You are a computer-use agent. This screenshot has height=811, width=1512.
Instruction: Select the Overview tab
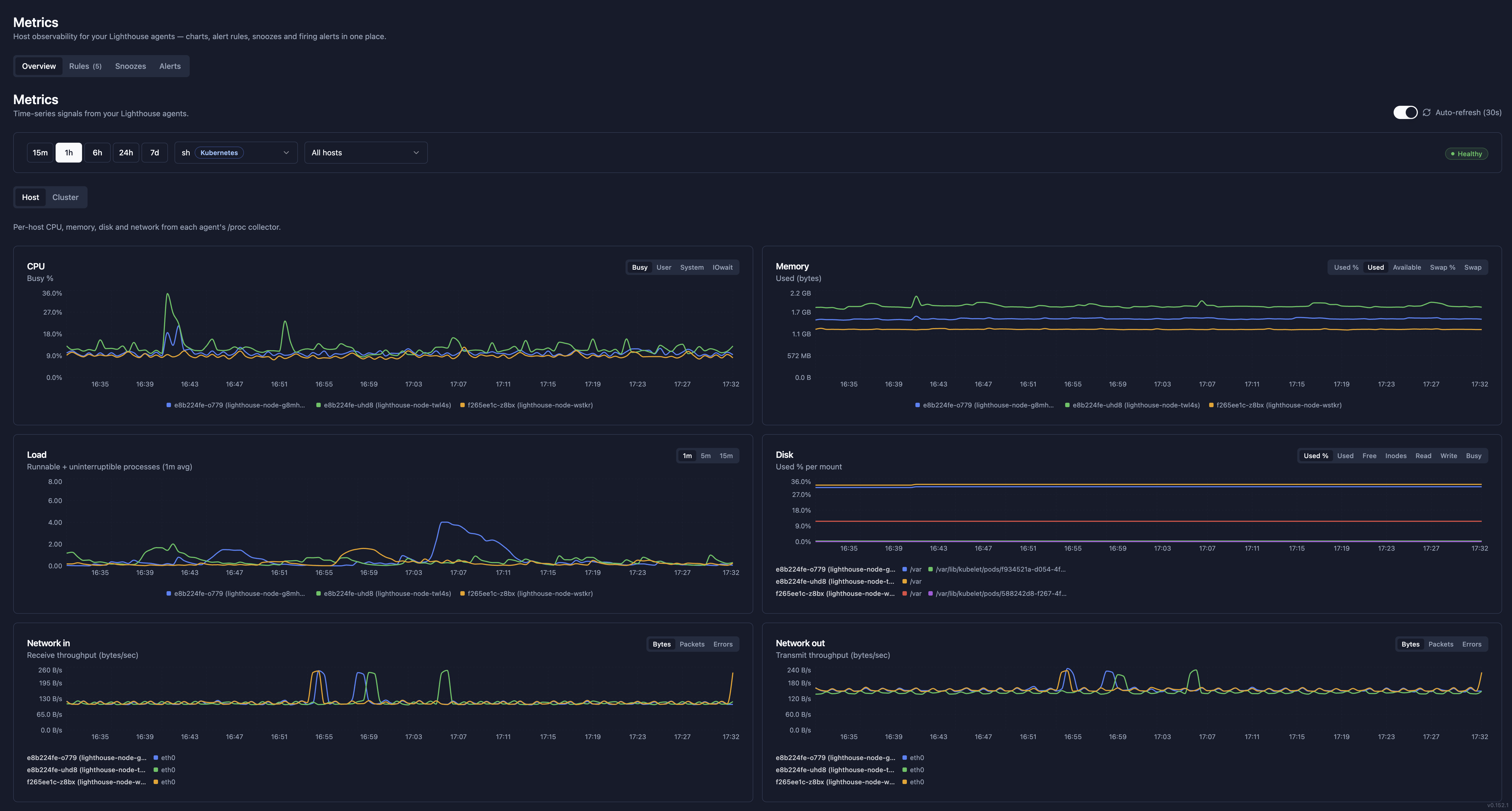(39, 66)
